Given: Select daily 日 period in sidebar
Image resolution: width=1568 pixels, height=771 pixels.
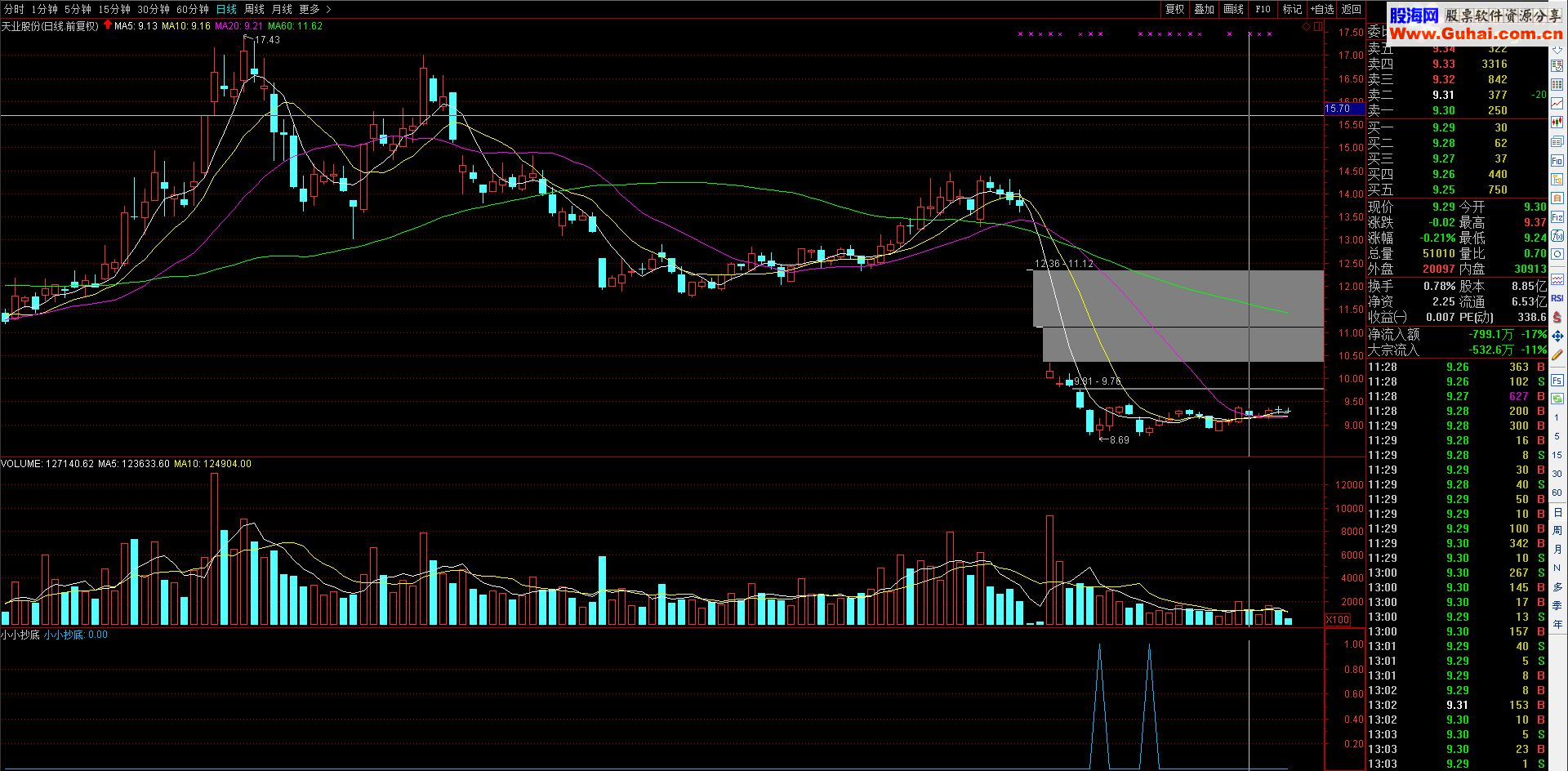Looking at the screenshot, I should (x=1557, y=512).
